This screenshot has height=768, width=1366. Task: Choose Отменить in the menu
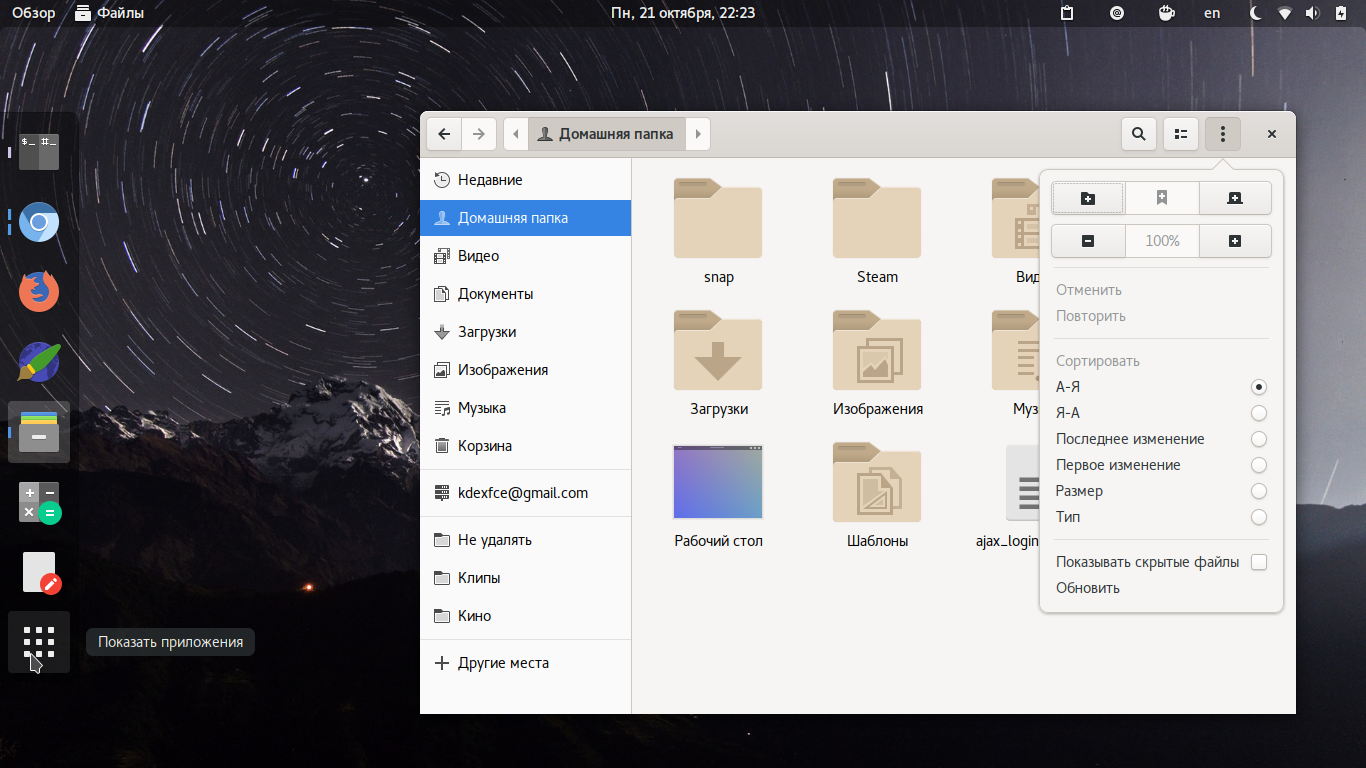[x=1161, y=290]
